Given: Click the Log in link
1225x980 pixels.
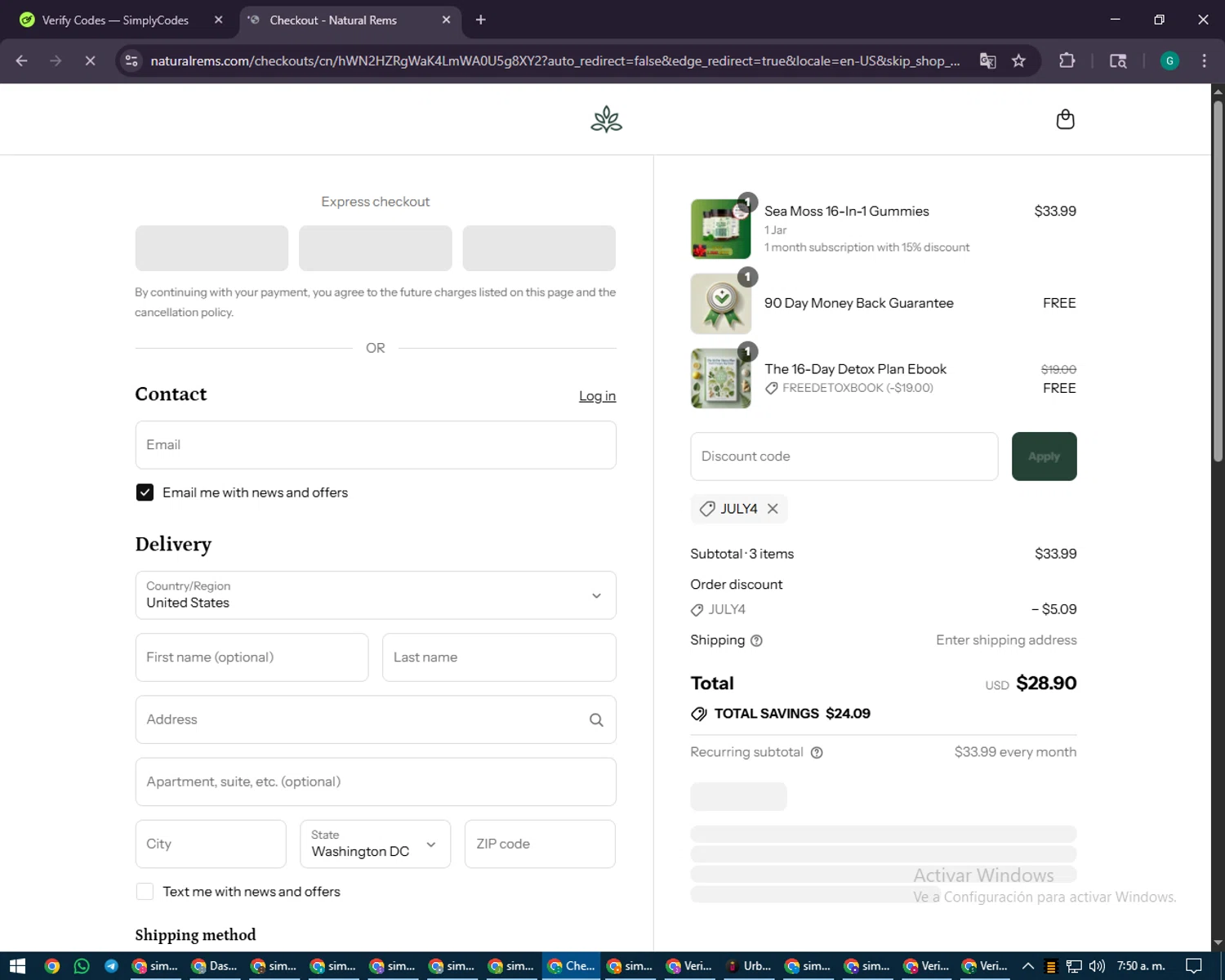Looking at the screenshot, I should pyautogui.click(x=597, y=396).
